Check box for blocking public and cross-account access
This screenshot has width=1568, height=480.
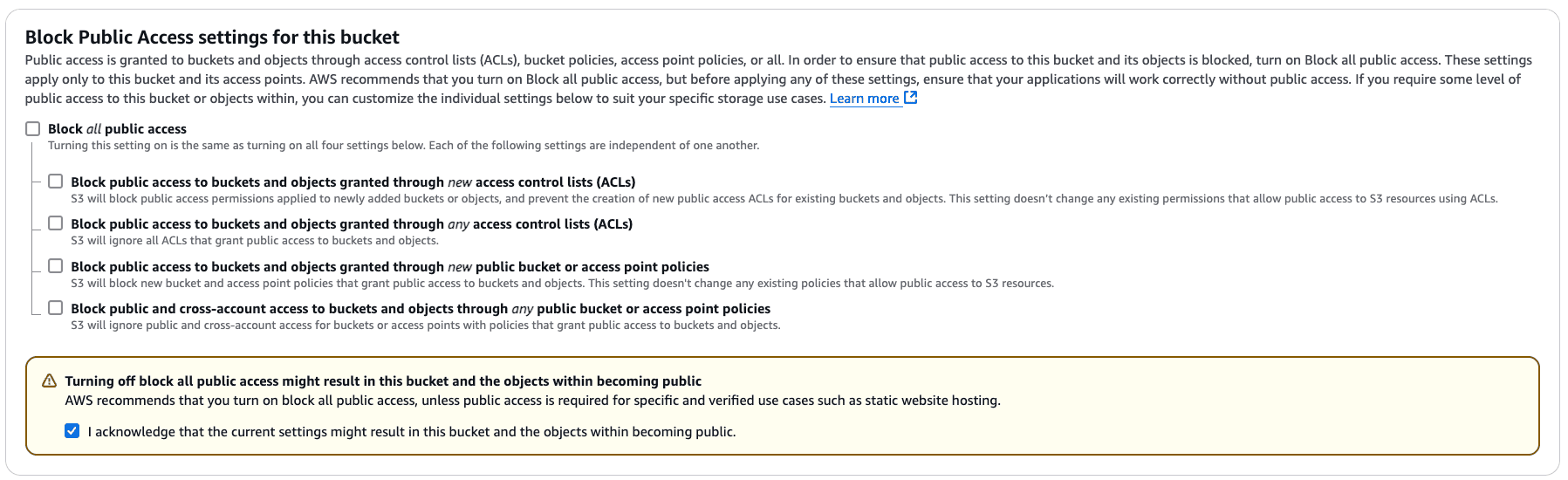[x=56, y=308]
